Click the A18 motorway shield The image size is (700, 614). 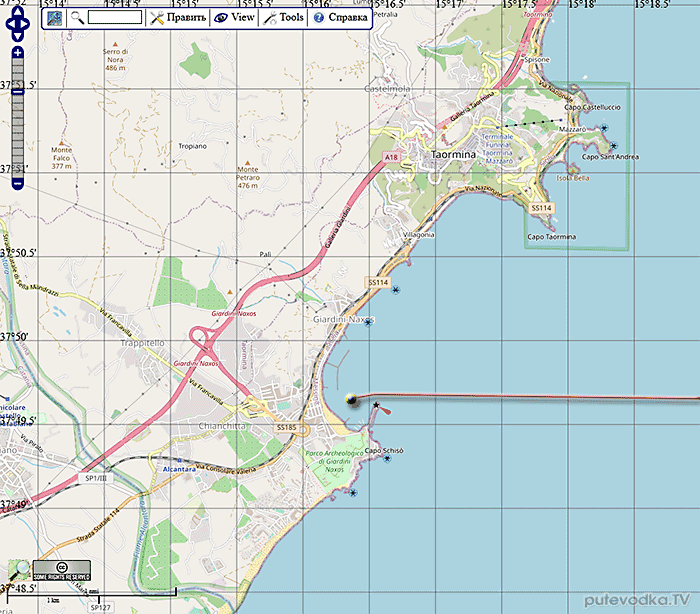point(391,157)
